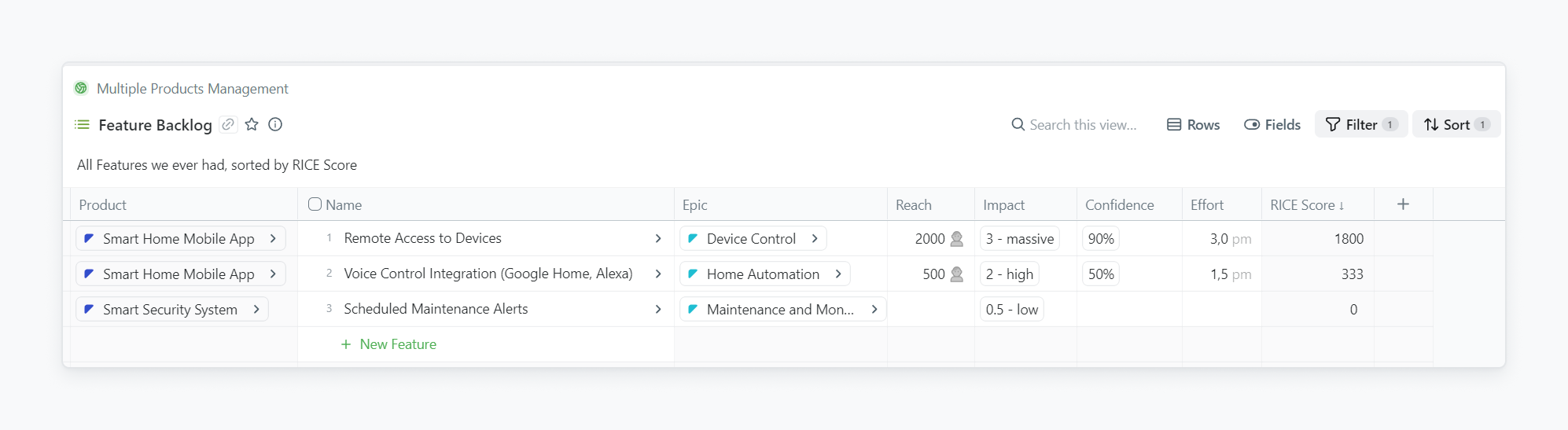
Task: Click the Sort button
Action: pyautogui.click(x=1456, y=125)
